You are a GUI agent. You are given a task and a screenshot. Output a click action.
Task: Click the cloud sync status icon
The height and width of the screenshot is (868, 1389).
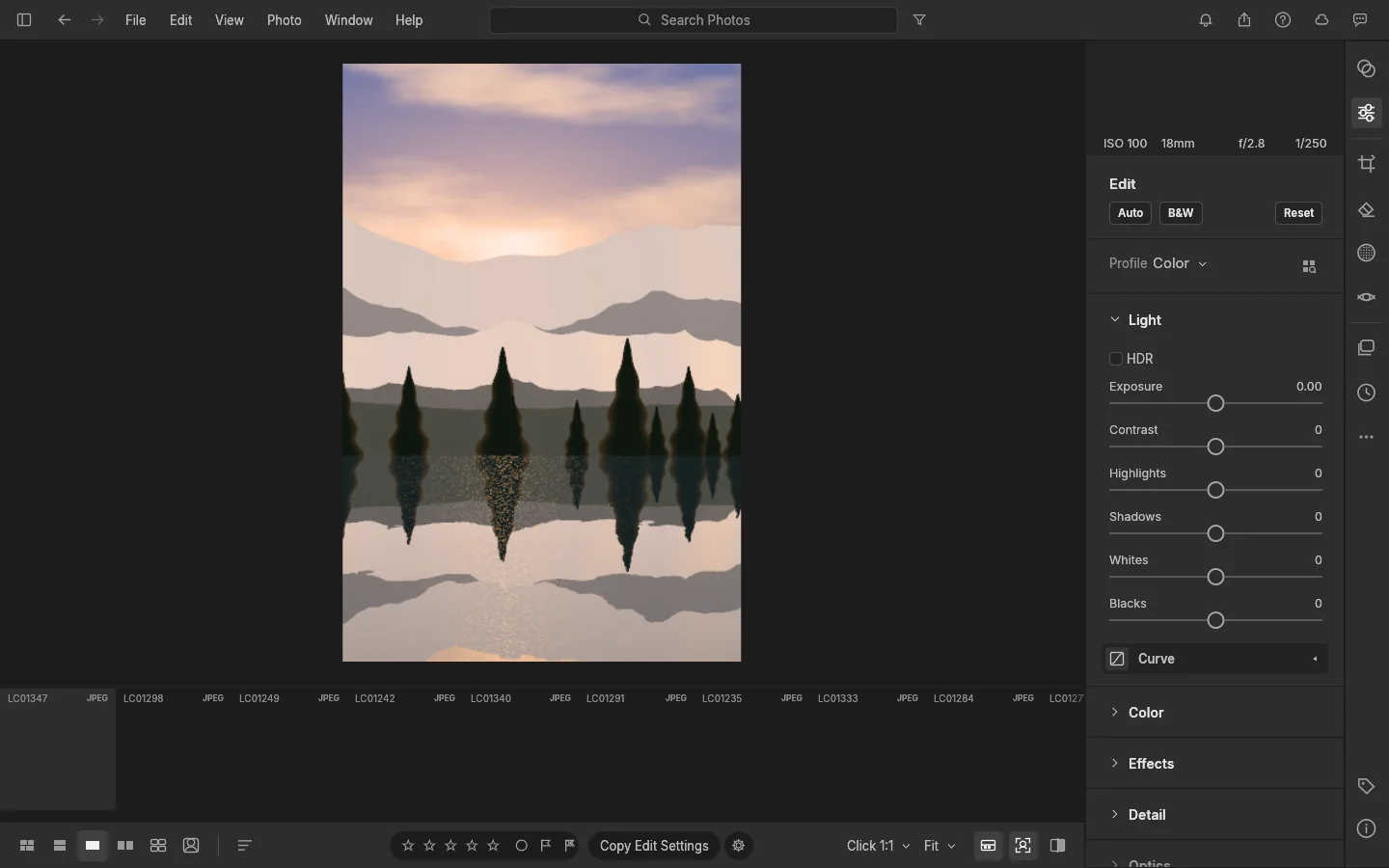coord(1321,20)
